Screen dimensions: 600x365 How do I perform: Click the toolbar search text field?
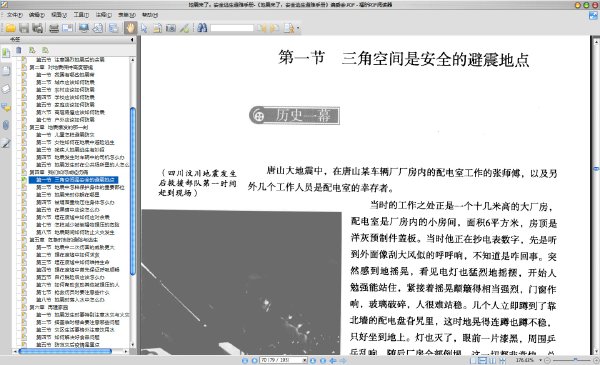pos(232,28)
